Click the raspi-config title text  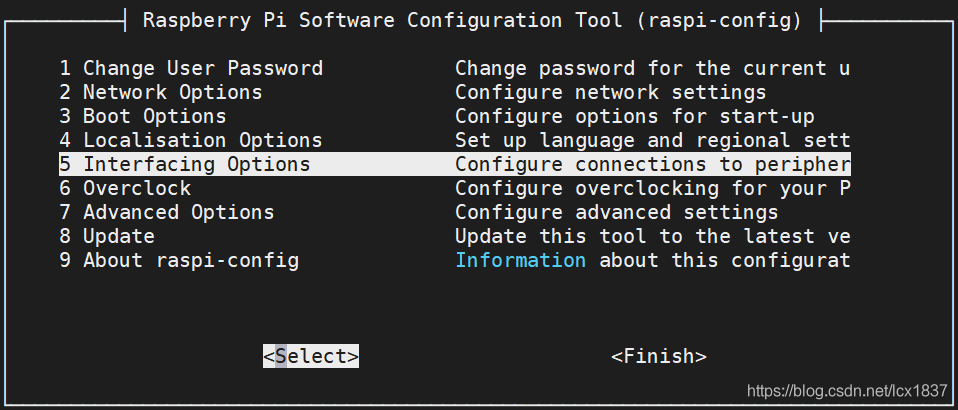472,20
